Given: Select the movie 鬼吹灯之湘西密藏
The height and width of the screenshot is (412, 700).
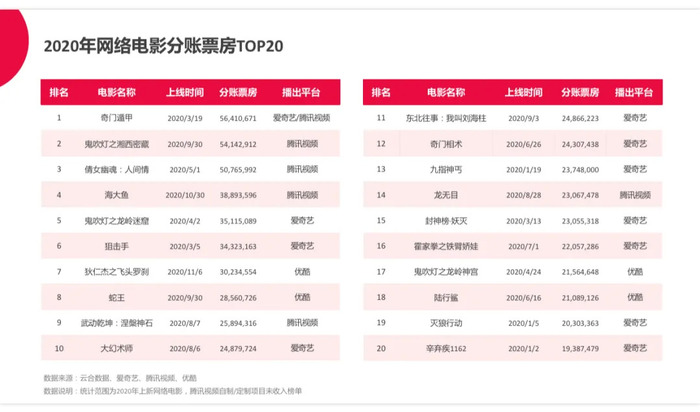Looking at the screenshot, I should click(x=117, y=144).
